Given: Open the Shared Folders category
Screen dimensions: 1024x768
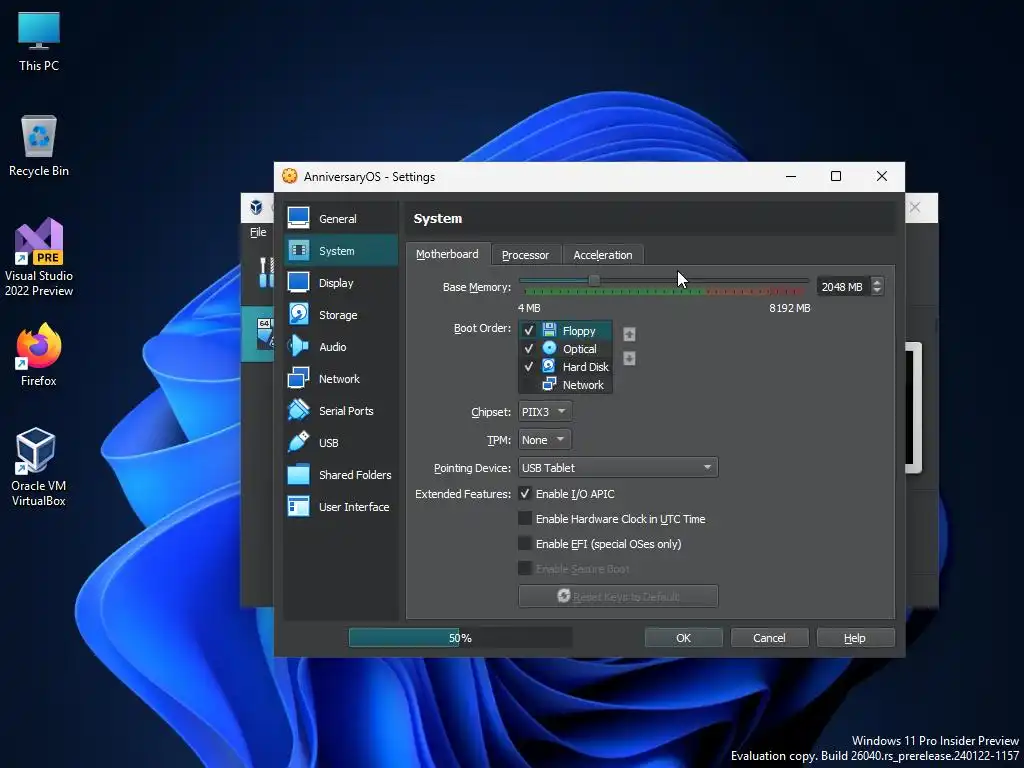Looking at the screenshot, I should (x=340, y=475).
